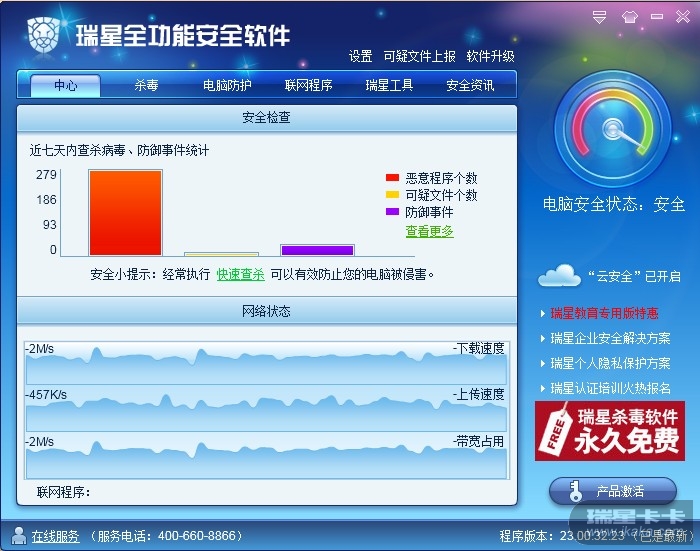
Task: Click the 网络状态 section header
Action: pos(267,311)
